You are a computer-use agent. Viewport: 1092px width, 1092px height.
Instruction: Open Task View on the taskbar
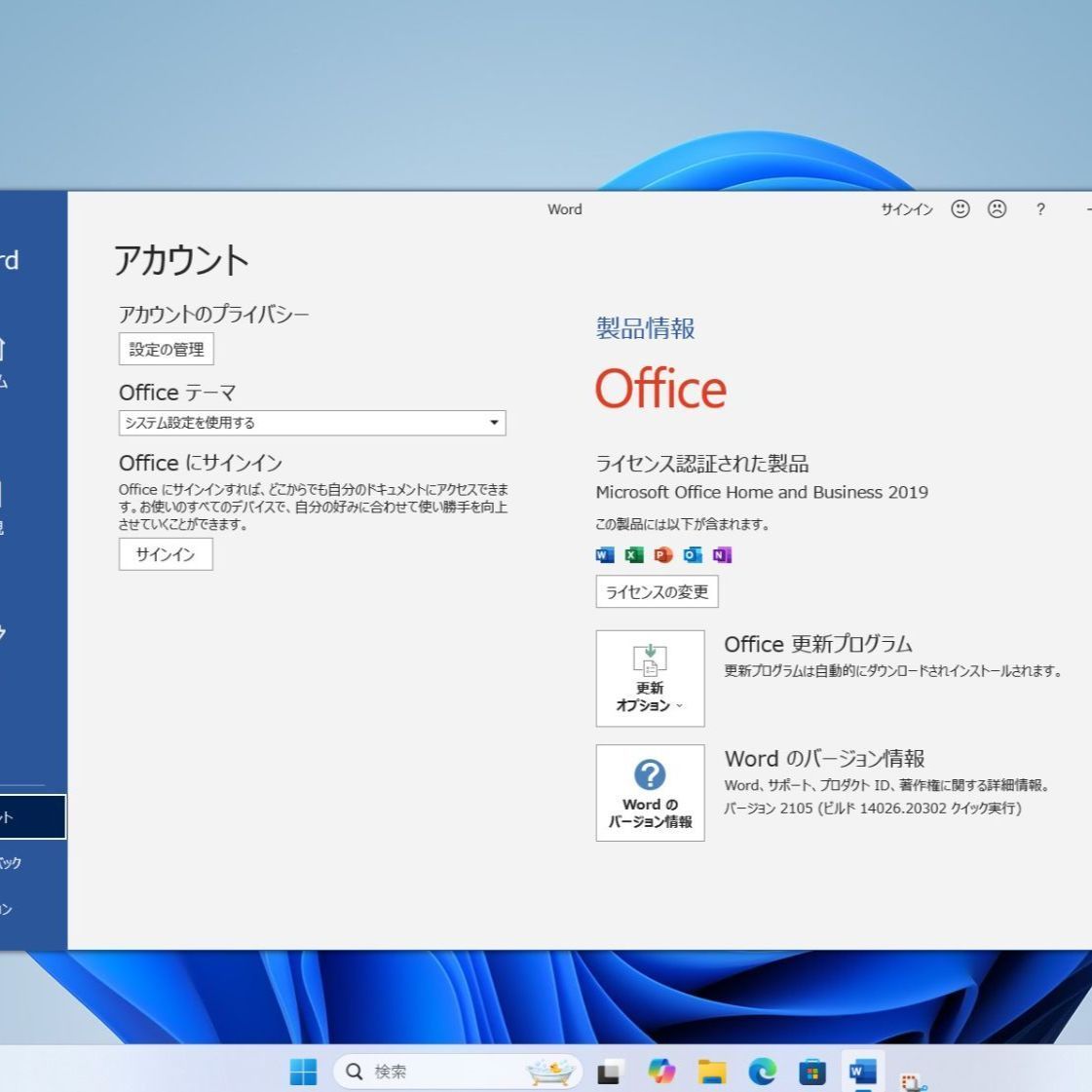pyautogui.click(x=609, y=1072)
